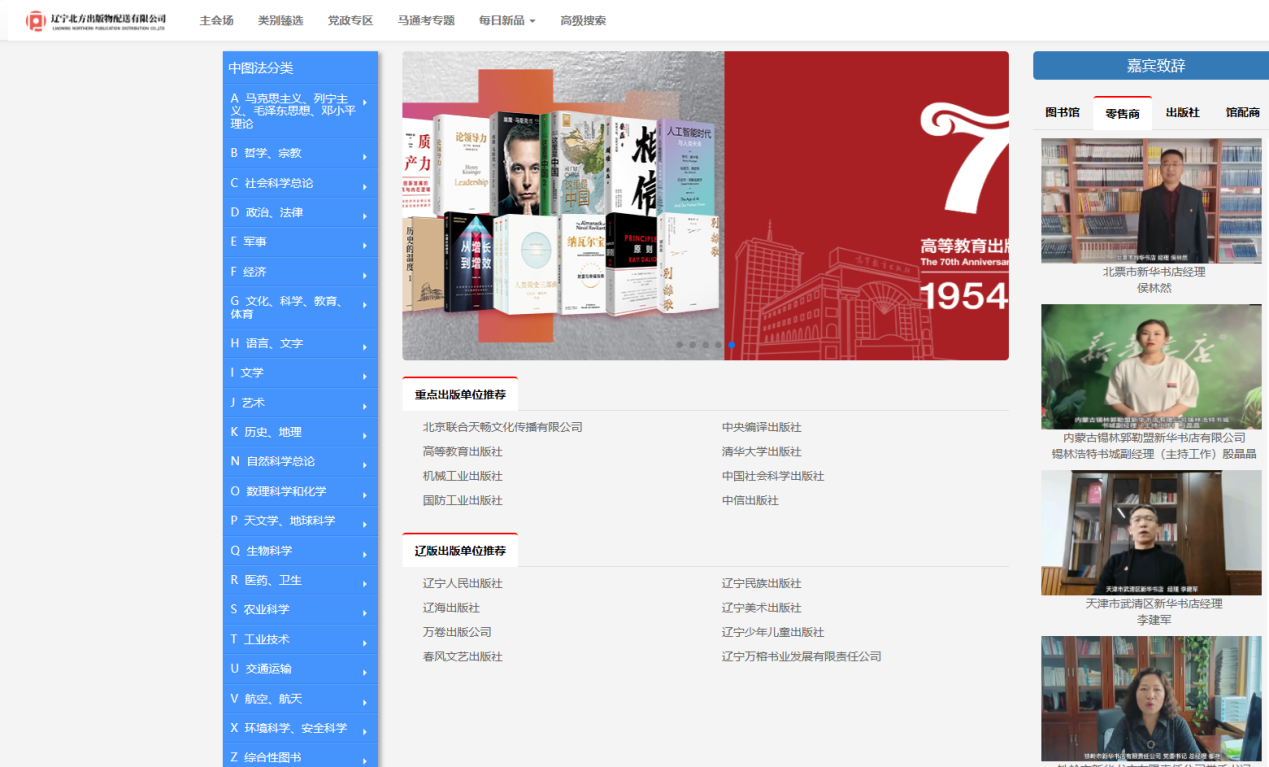Click the Liaoning Northern Publication company logo
Screen dimensions: 1269x767
tap(96, 20)
